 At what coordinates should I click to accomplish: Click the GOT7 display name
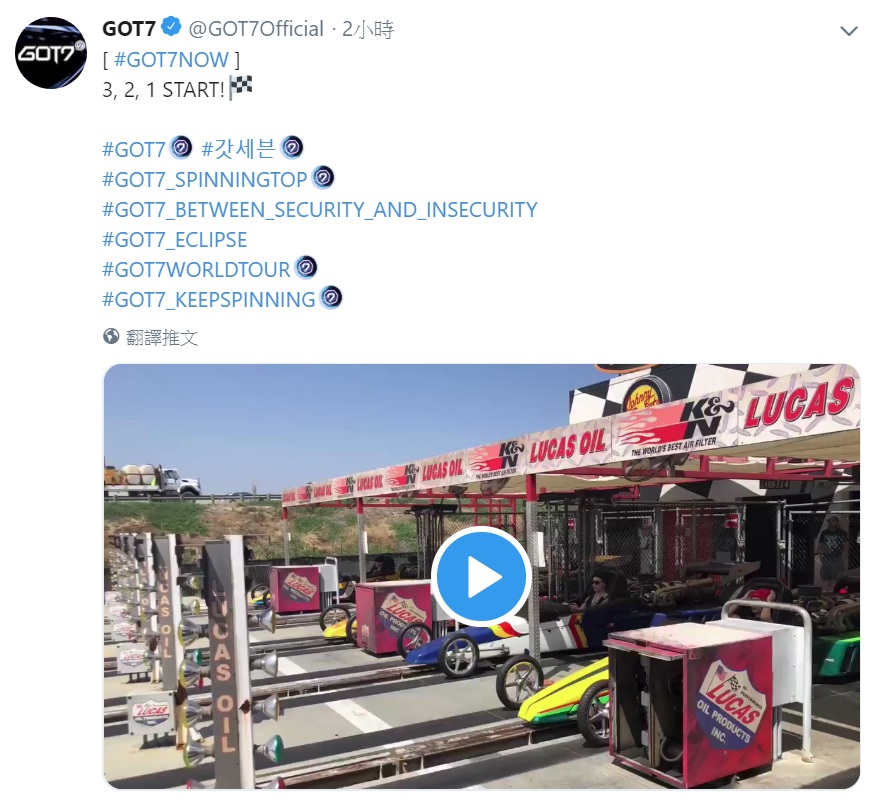129,30
